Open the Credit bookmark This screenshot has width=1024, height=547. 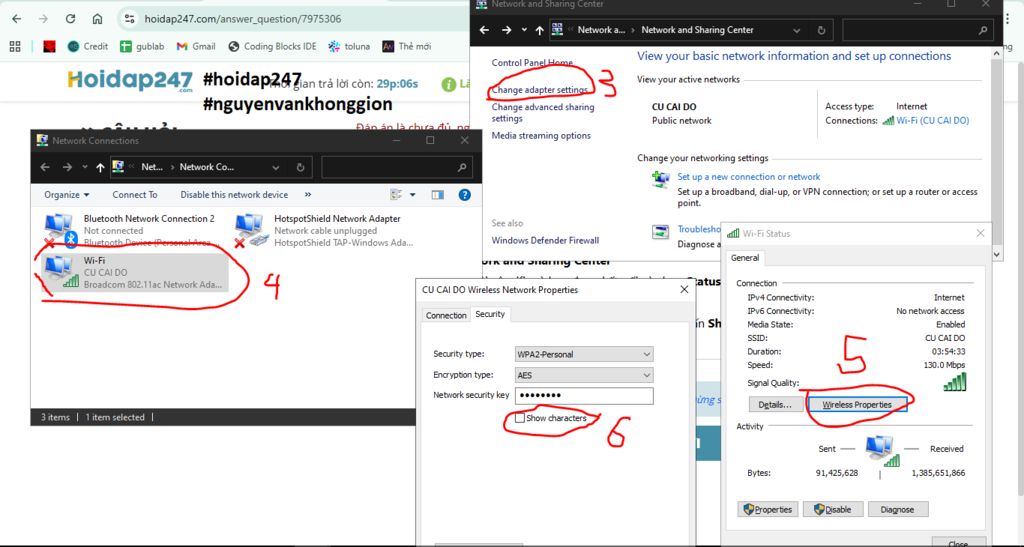click(88, 46)
